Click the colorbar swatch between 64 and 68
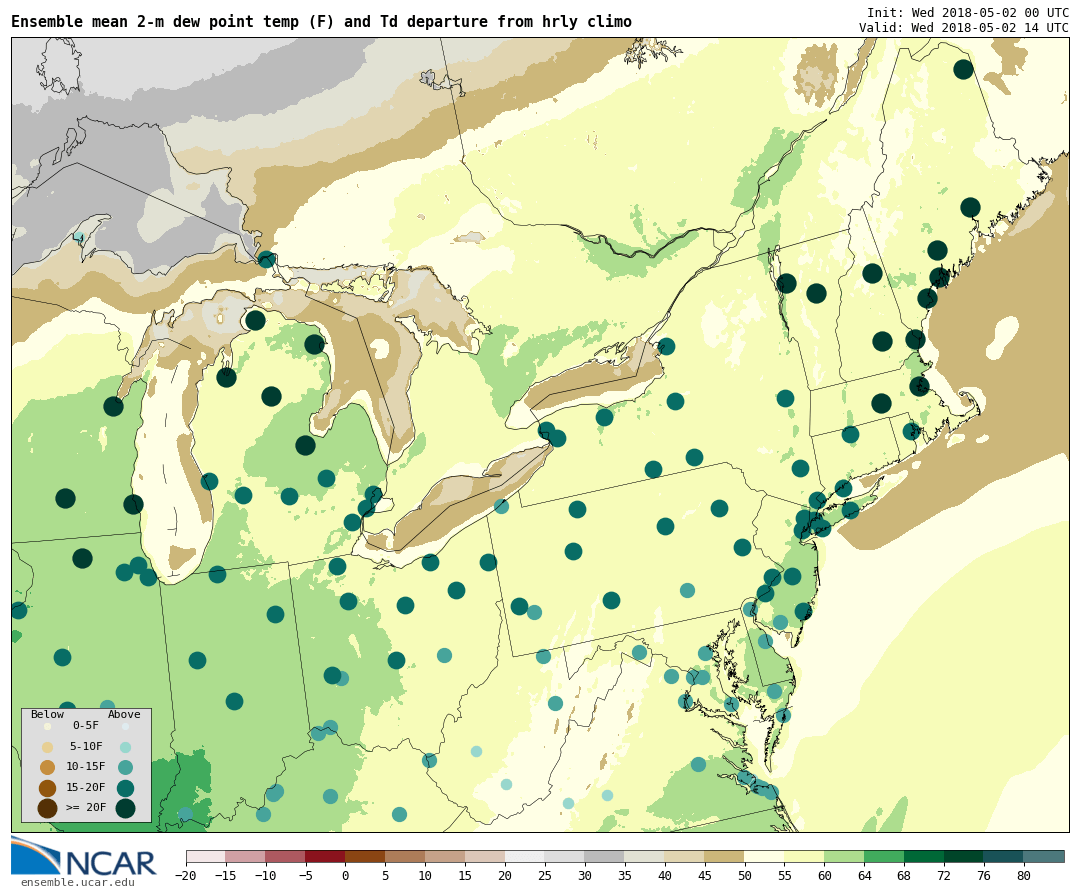1080x895 pixels. (x=884, y=856)
